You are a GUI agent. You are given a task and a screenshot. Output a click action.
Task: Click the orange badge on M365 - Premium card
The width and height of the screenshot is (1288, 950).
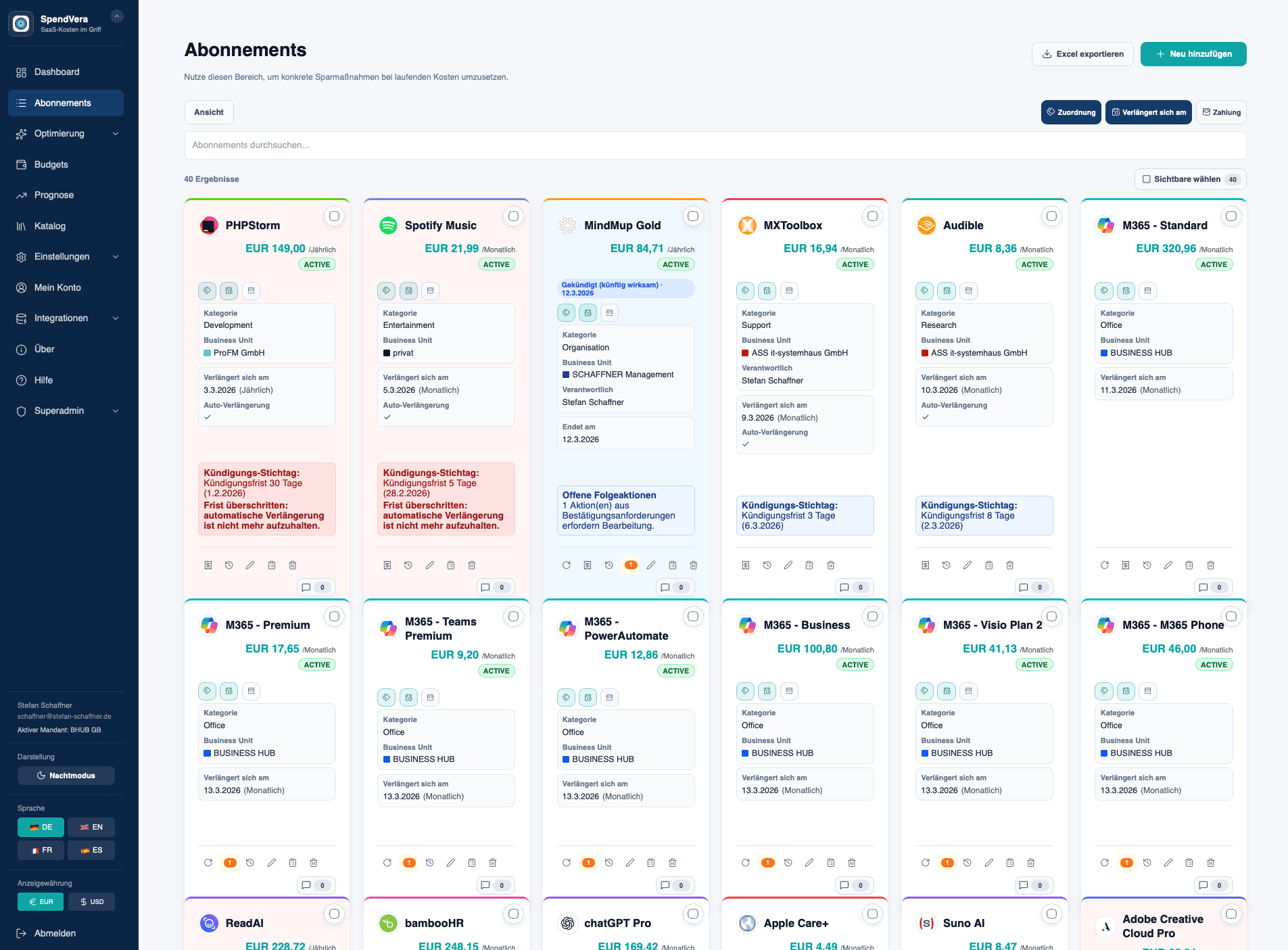pyautogui.click(x=230, y=863)
